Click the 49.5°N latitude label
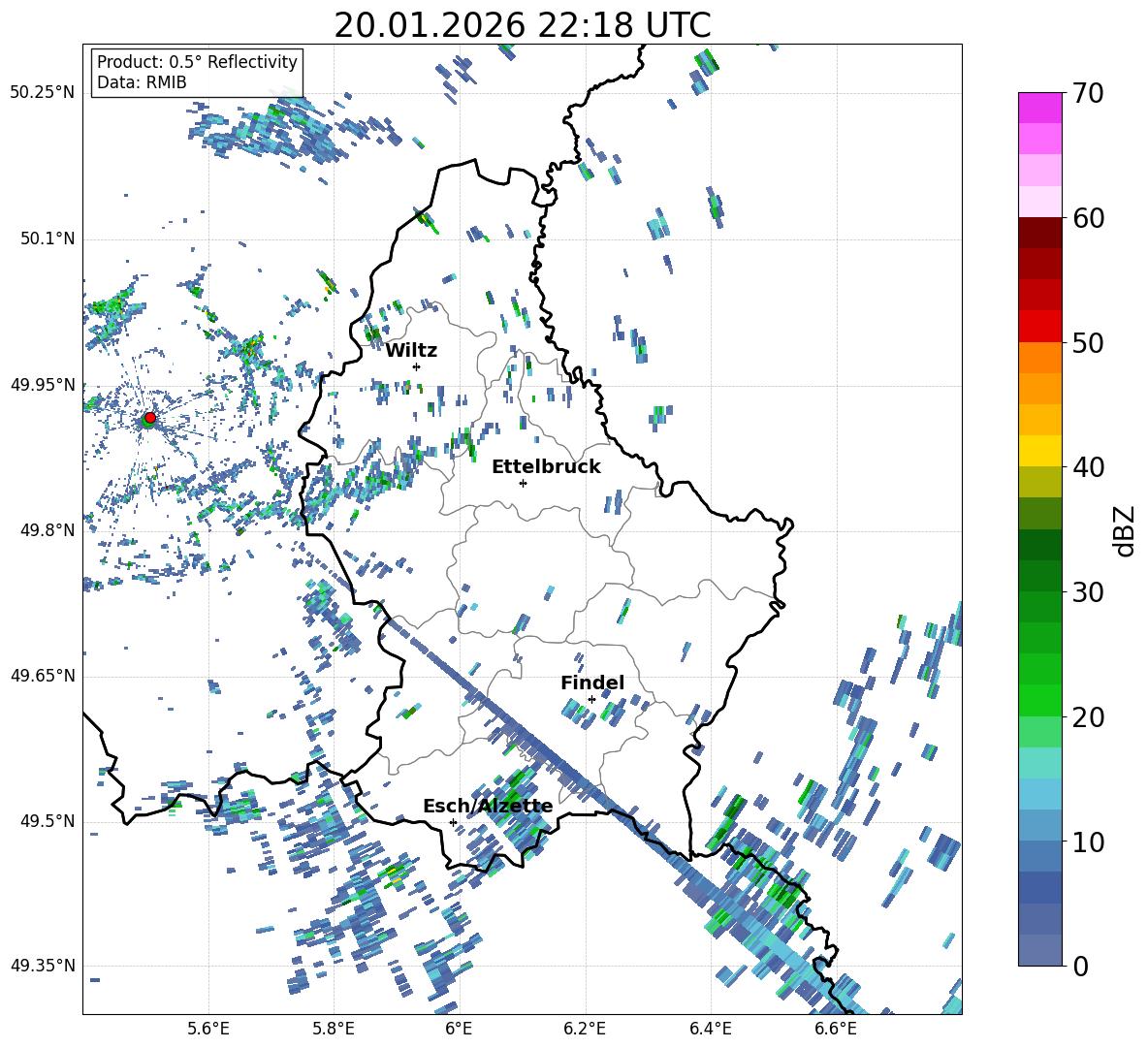This screenshot has height=1048, width=1148. 47,820
